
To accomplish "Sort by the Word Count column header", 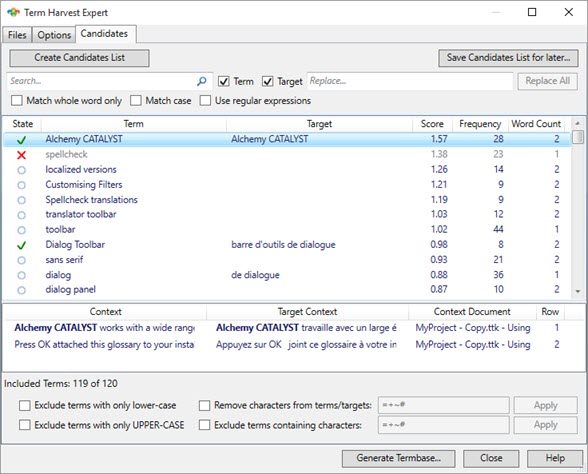I will point(536,124).
